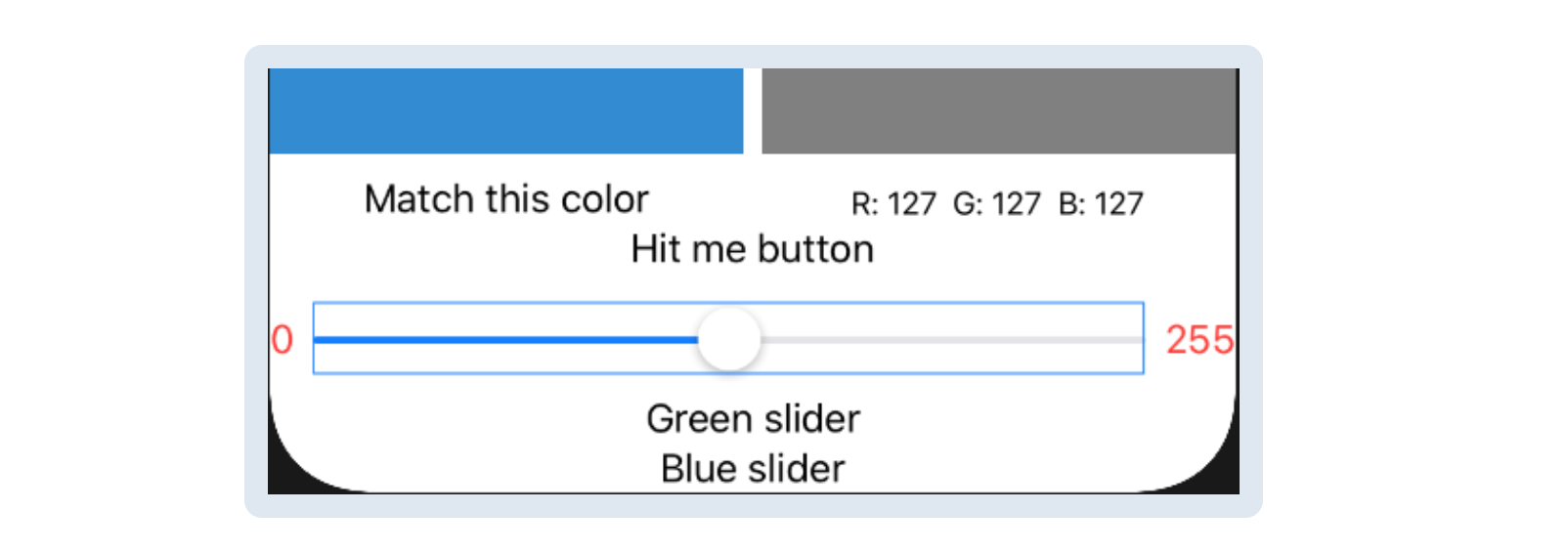
Task: Click the far right end of slider track
Action: tap(1138, 340)
